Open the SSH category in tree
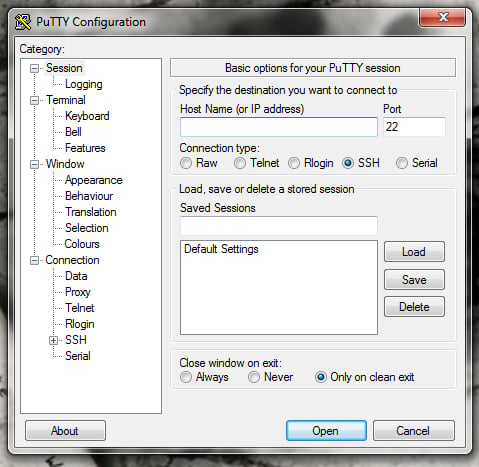The image size is (479, 467). [x=76, y=340]
